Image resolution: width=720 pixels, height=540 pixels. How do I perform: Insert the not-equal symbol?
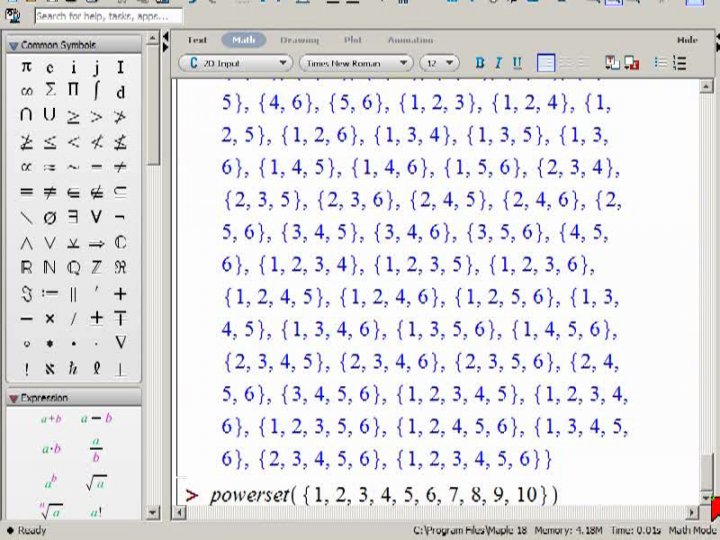50,192
